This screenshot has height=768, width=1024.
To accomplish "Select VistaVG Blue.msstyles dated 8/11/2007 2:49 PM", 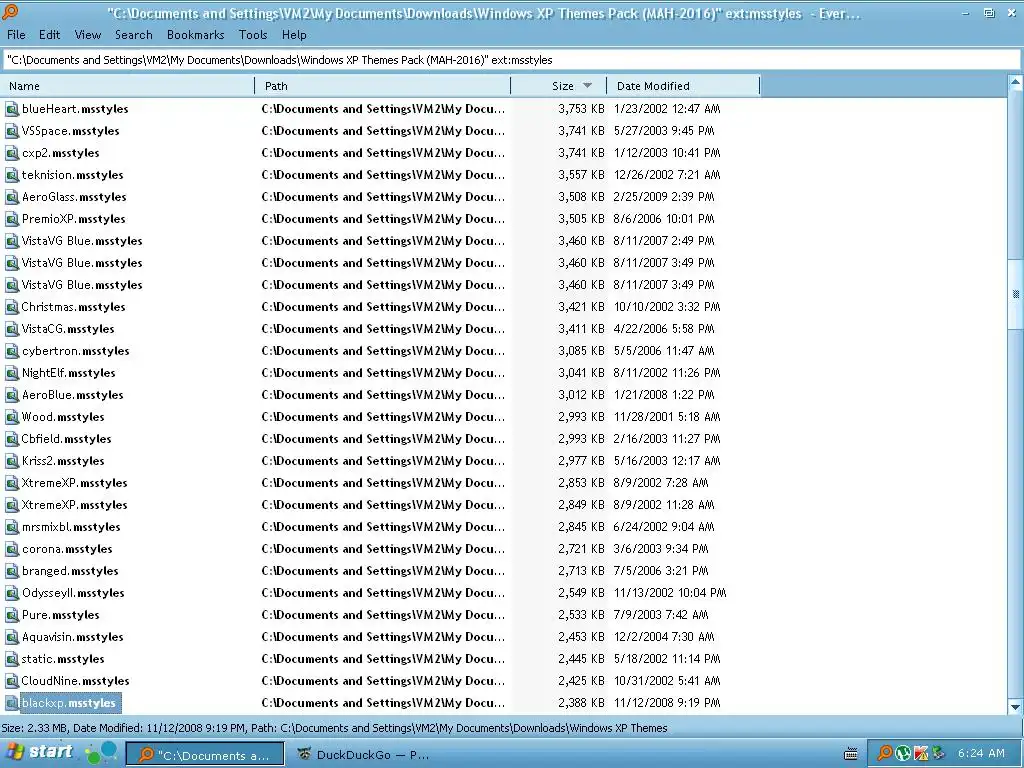I will 82,241.
